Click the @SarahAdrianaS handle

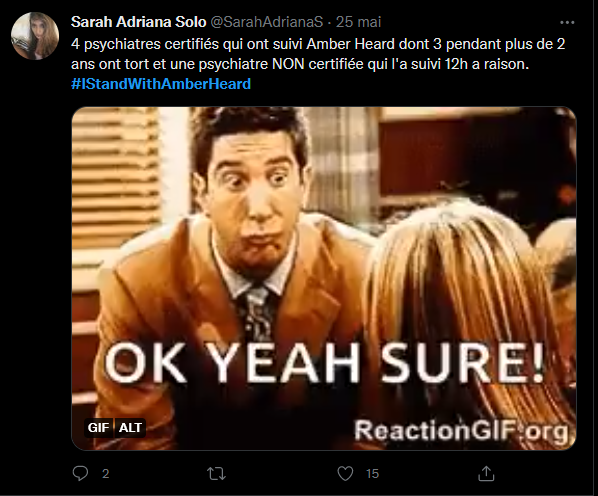pyautogui.click(x=267, y=22)
